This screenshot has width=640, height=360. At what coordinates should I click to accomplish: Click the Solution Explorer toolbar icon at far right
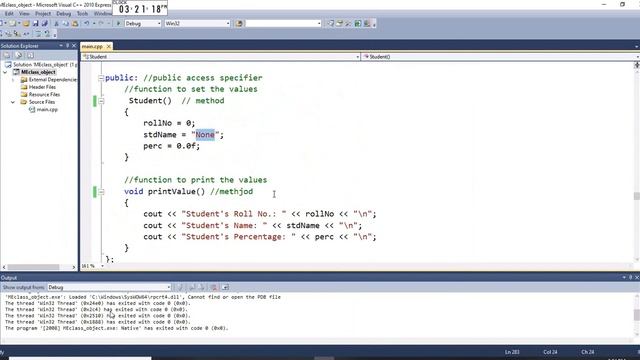[x=330, y=24]
